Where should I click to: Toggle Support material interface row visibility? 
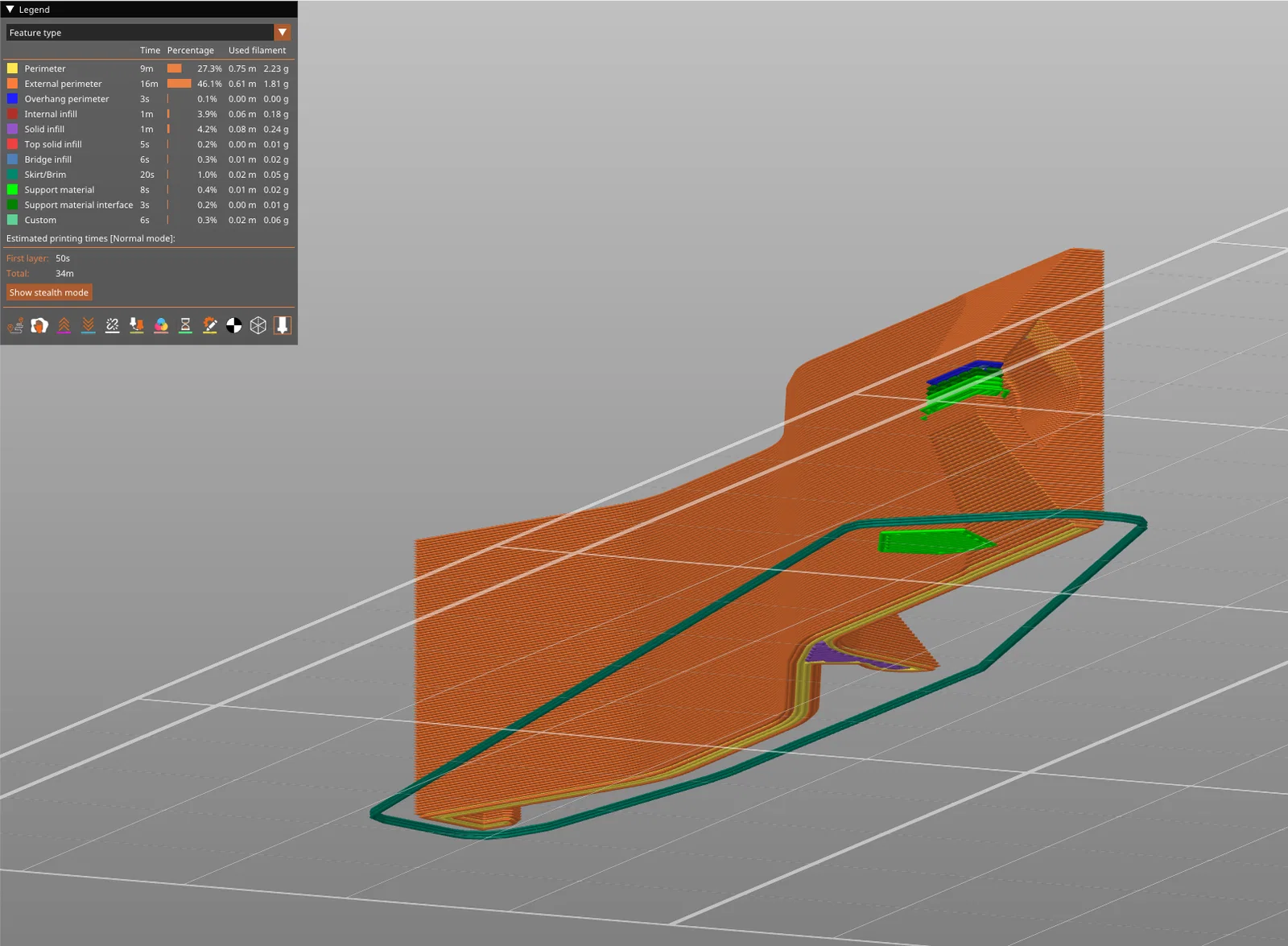[149, 205]
